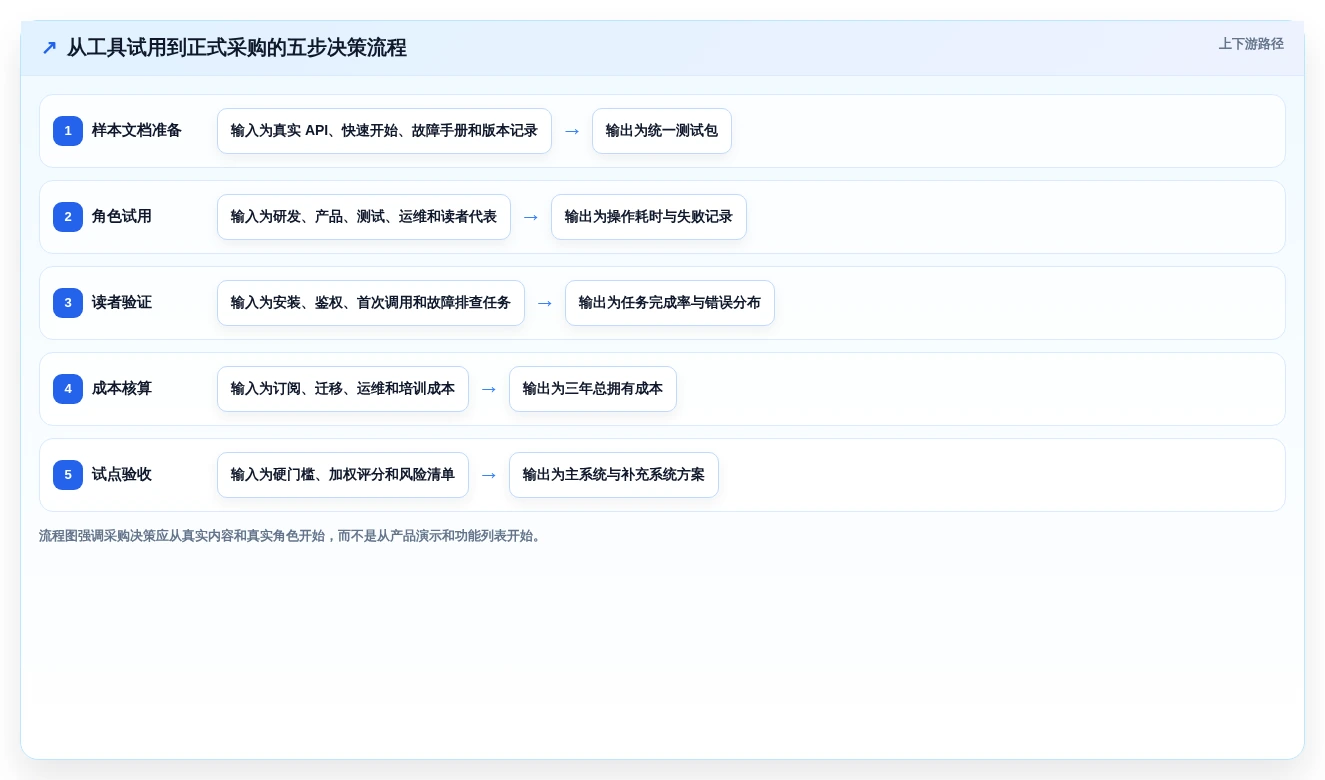Click step number badge 1
Viewport: 1325px width, 780px height.
pos(68,131)
